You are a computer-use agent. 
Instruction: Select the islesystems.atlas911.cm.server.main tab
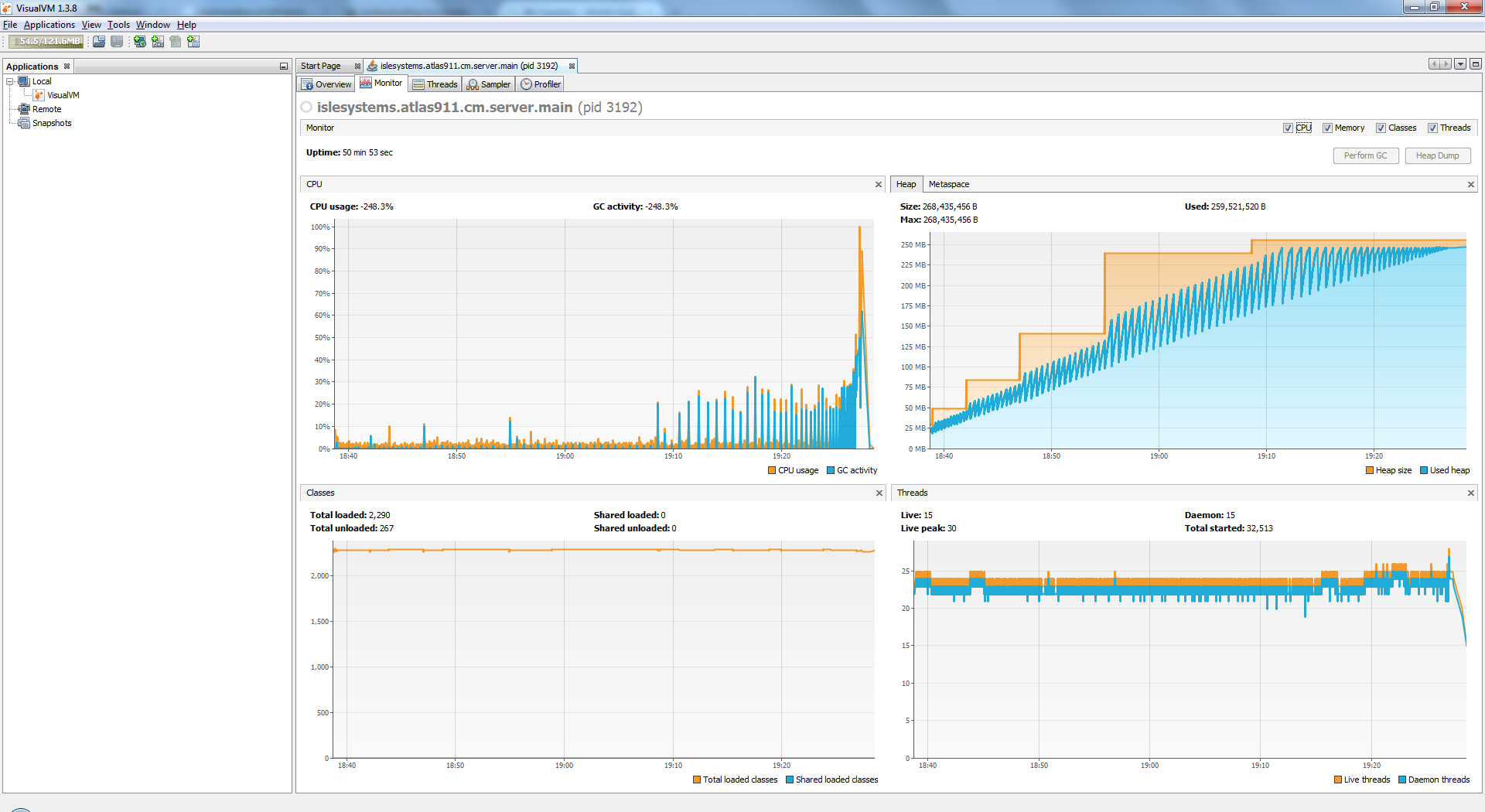point(469,66)
